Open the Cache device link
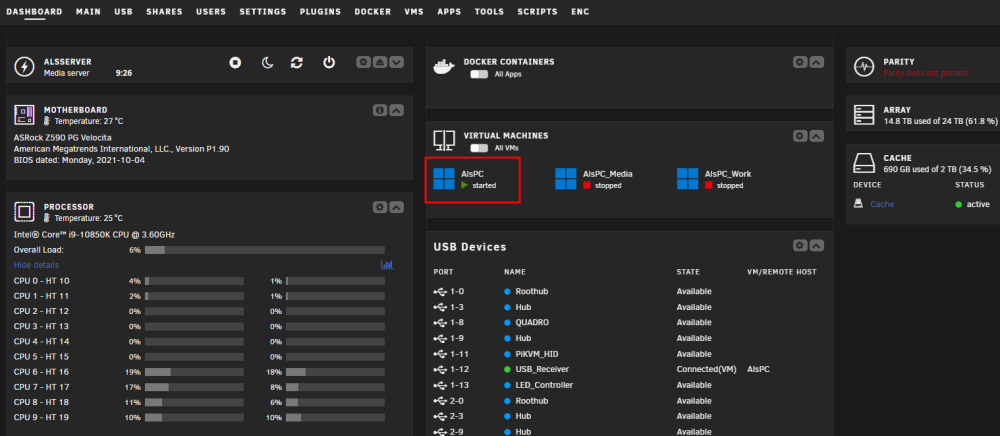This screenshot has height=436, width=1000. (x=882, y=205)
